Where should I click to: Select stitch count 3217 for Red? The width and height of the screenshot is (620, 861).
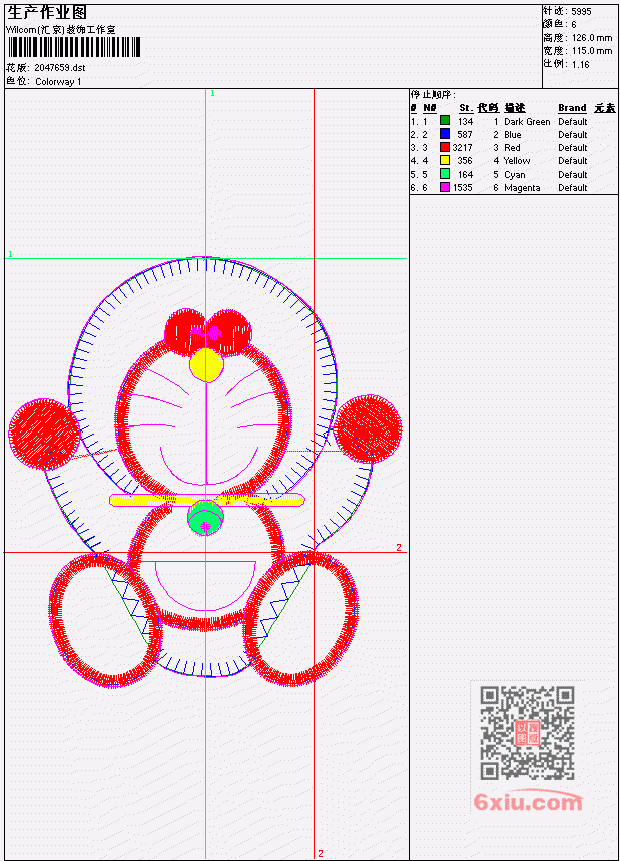(x=462, y=148)
